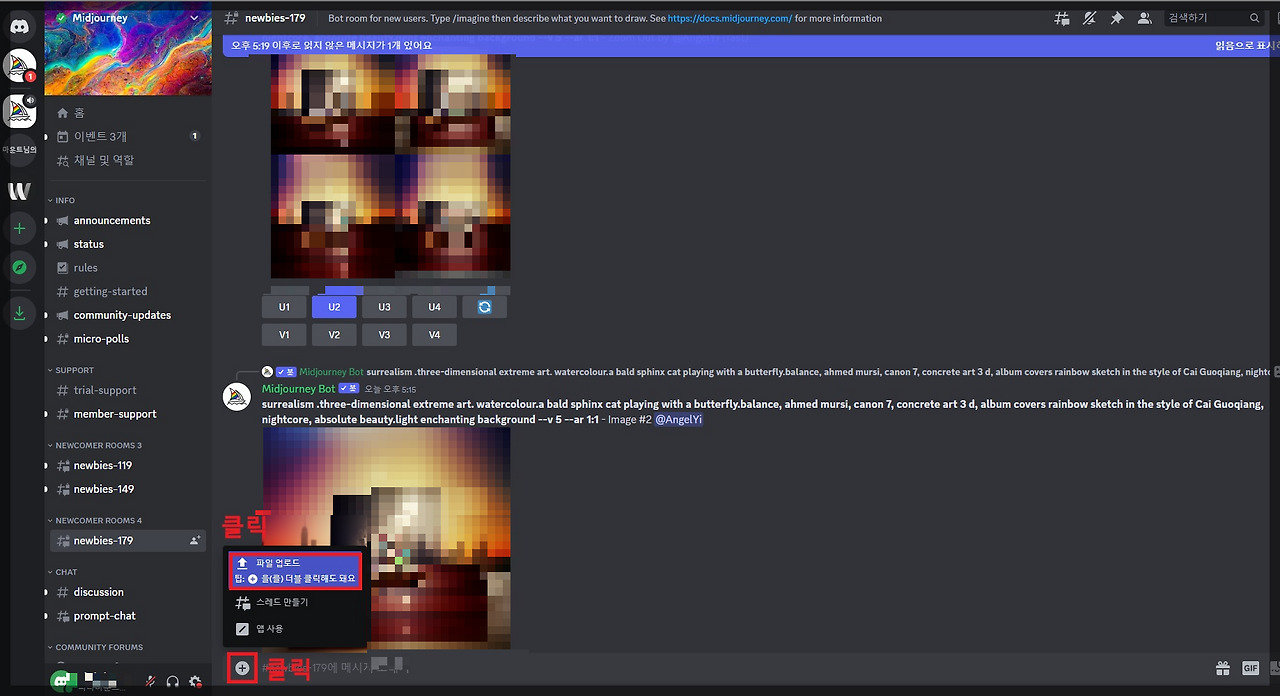Click the @AngelYi mention
Viewport: 1280px width, 696px height.
tap(678, 420)
